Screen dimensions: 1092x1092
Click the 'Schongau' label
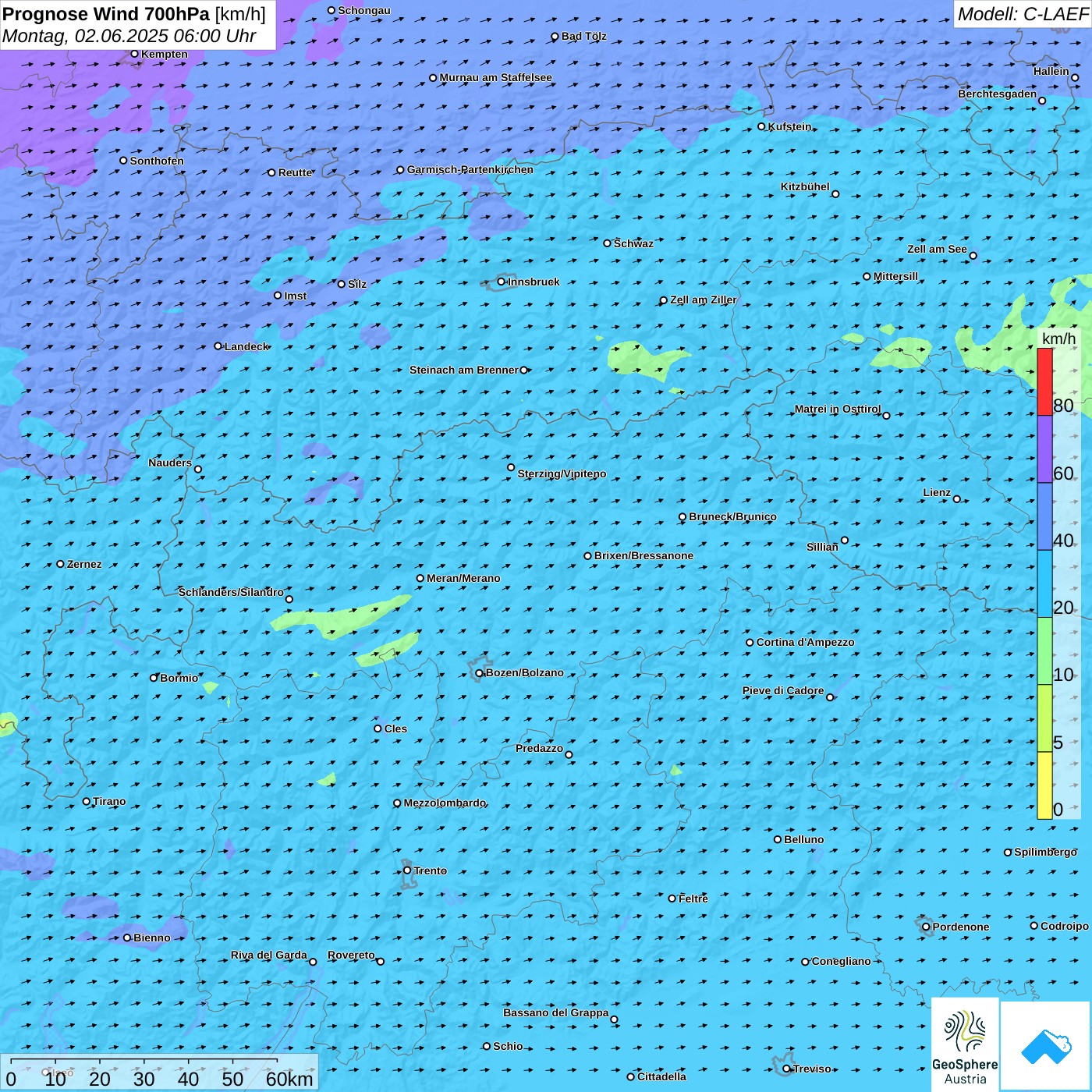click(364, 10)
